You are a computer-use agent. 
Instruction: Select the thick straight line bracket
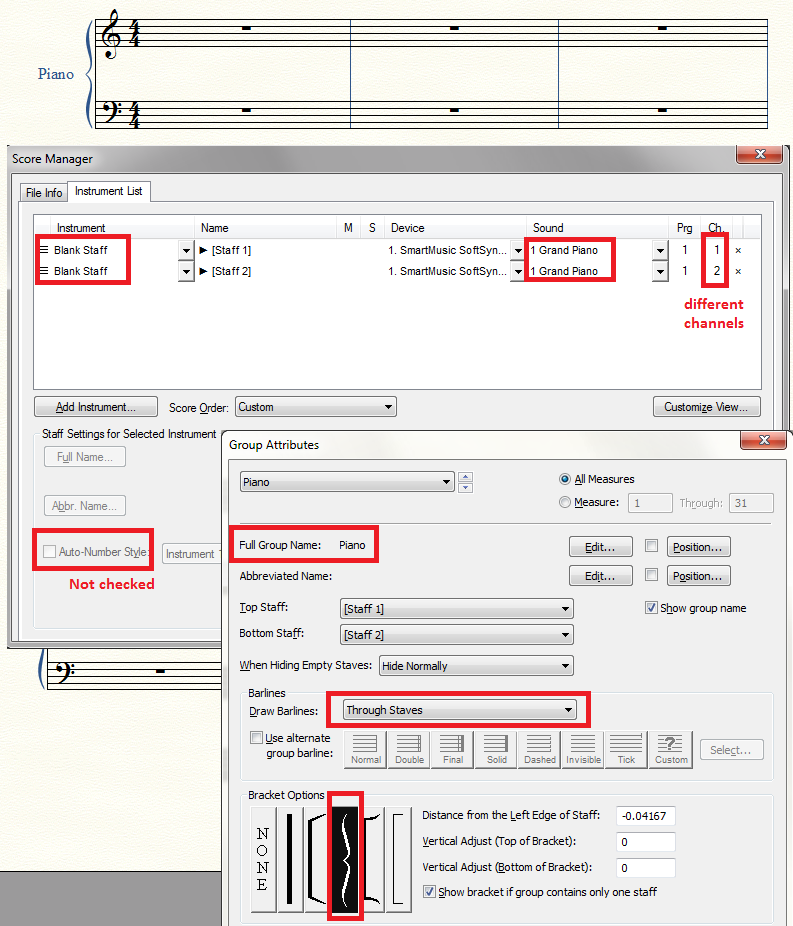[x=291, y=859]
